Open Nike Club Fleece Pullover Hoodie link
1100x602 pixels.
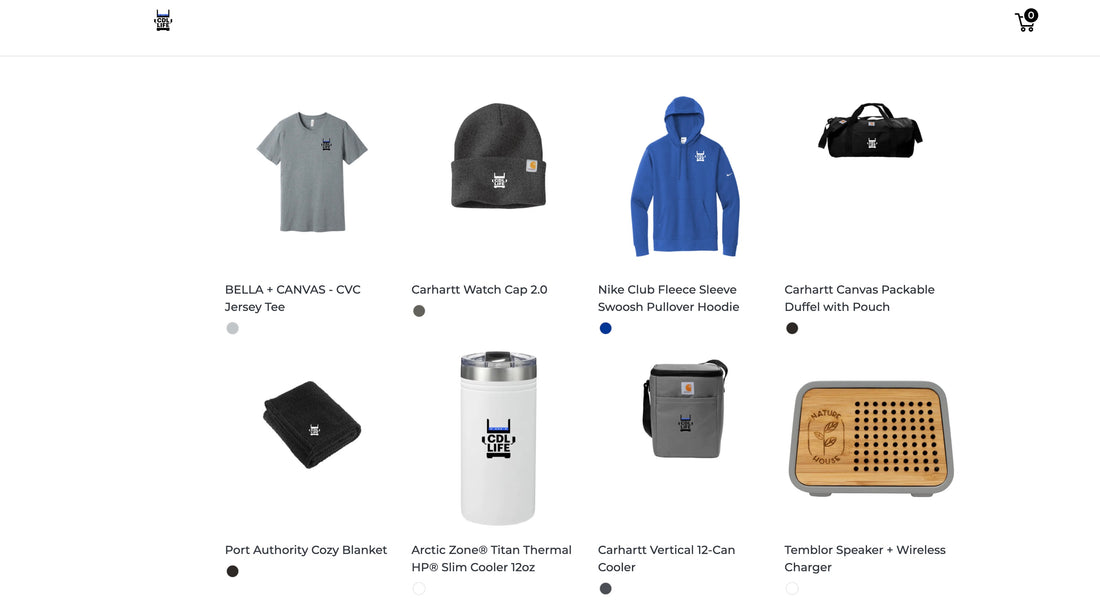click(669, 298)
